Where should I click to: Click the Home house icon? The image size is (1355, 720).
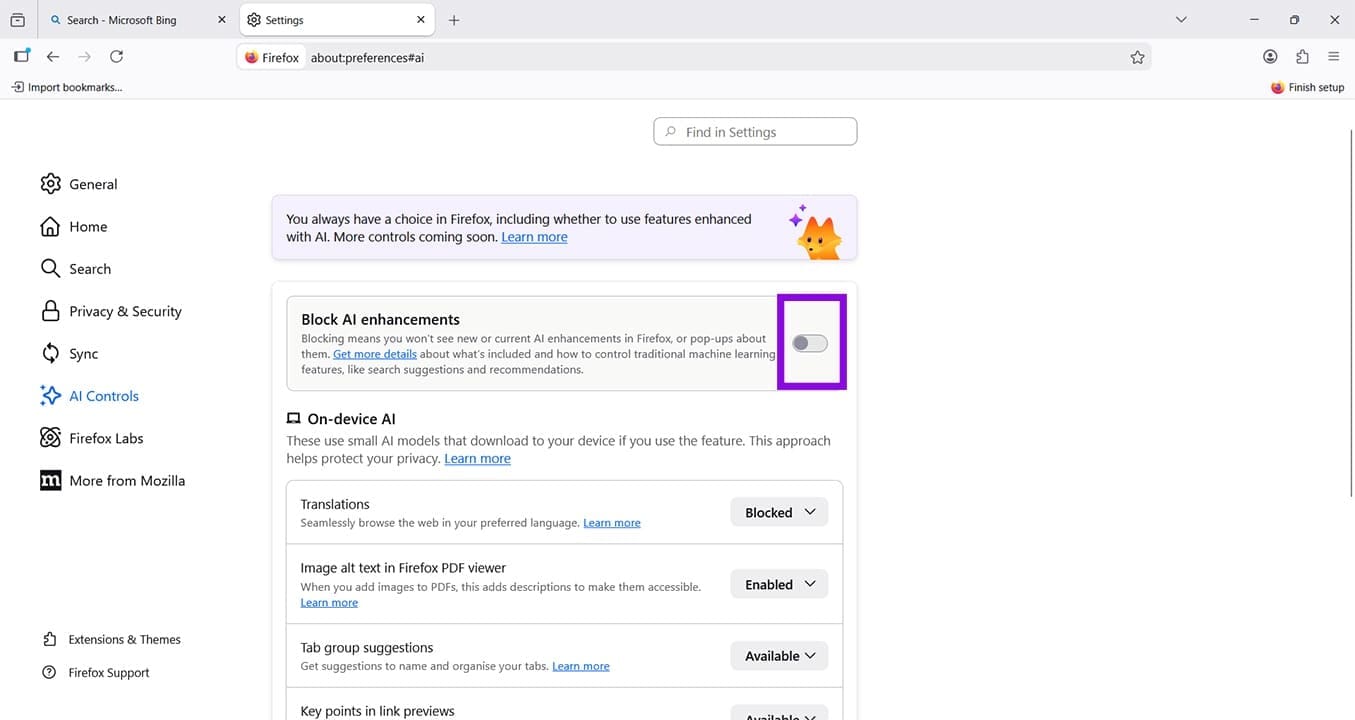pyautogui.click(x=50, y=227)
